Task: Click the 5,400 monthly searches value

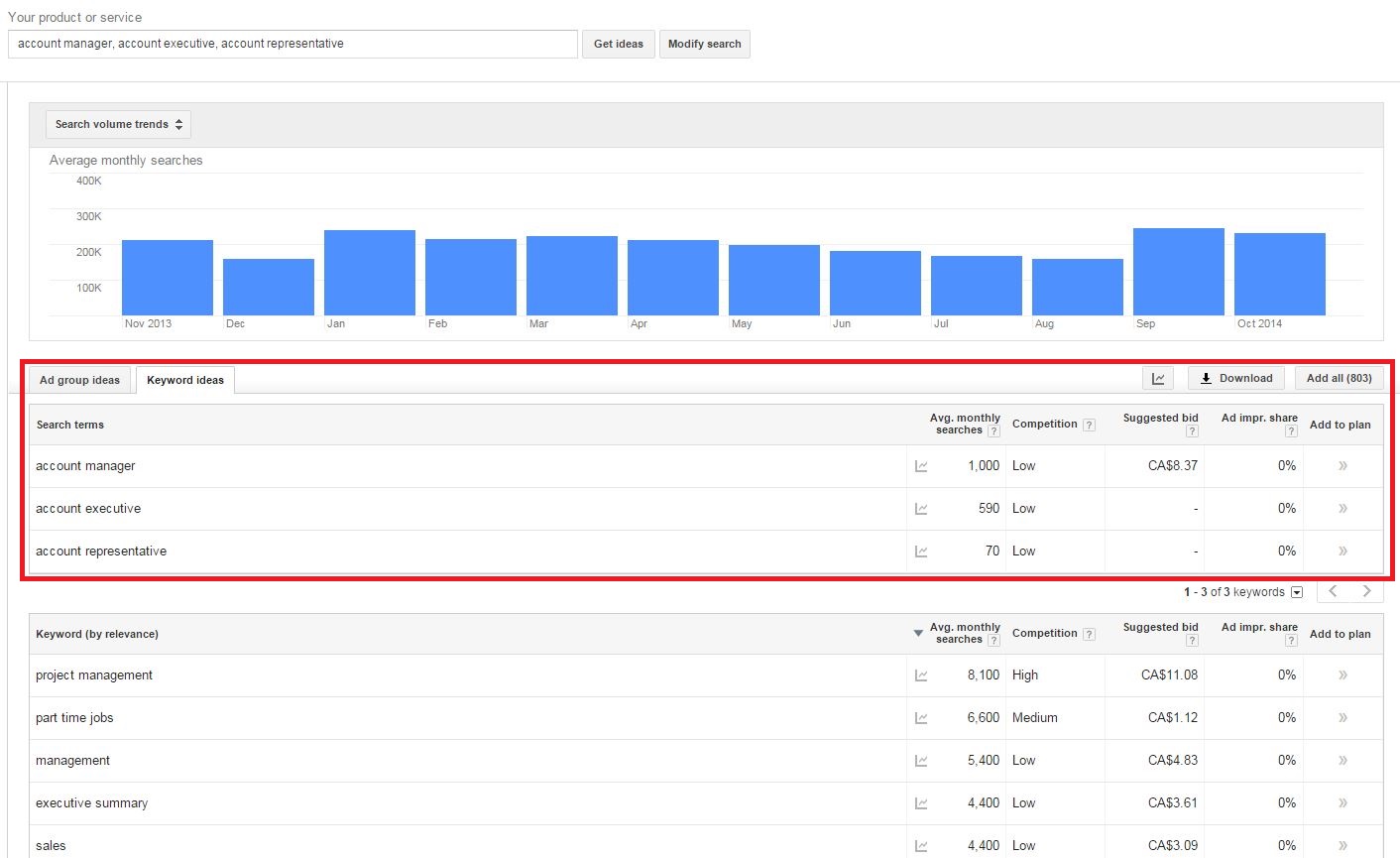Action: [984, 761]
